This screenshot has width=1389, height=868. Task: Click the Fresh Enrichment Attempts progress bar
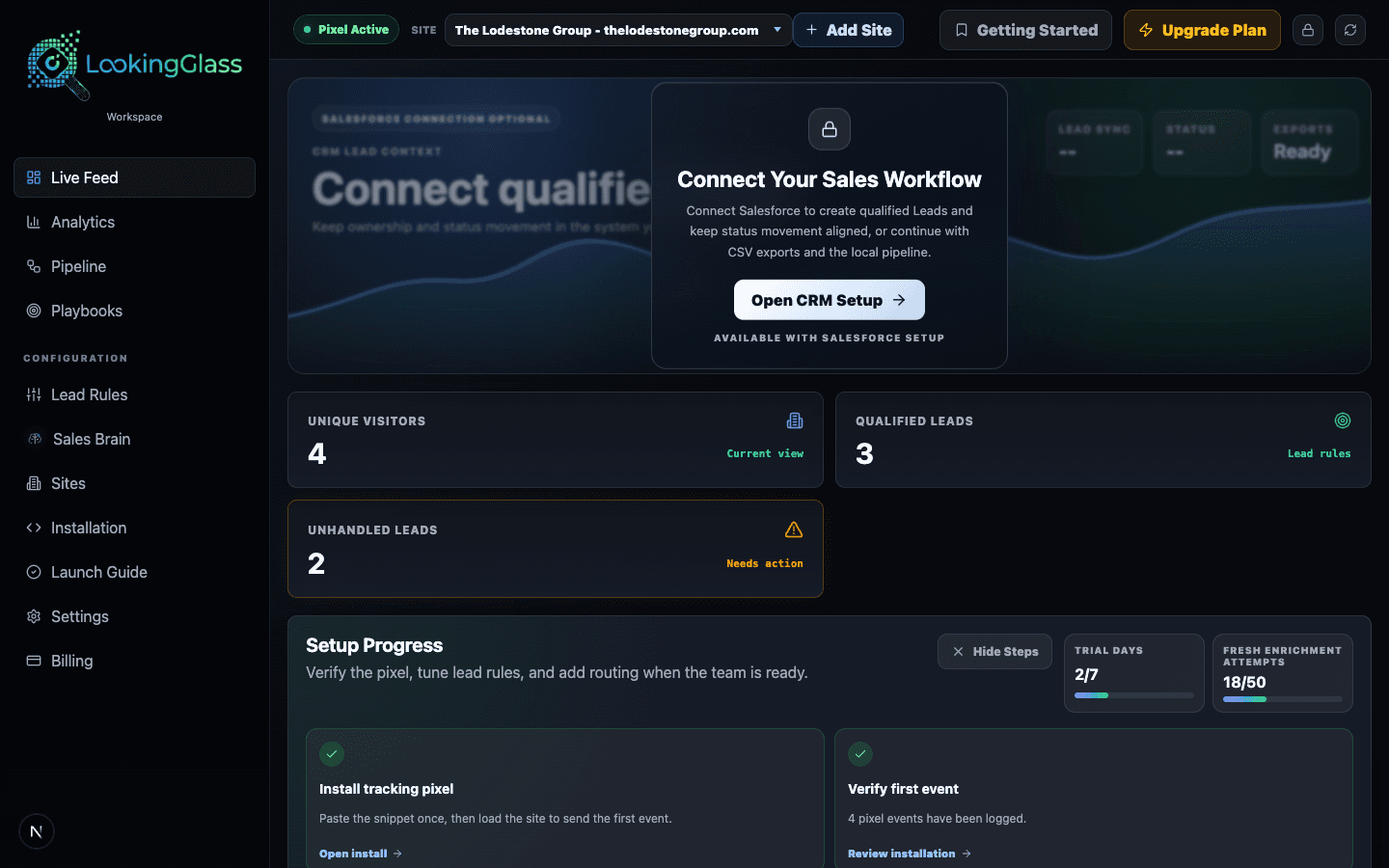(1283, 699)
